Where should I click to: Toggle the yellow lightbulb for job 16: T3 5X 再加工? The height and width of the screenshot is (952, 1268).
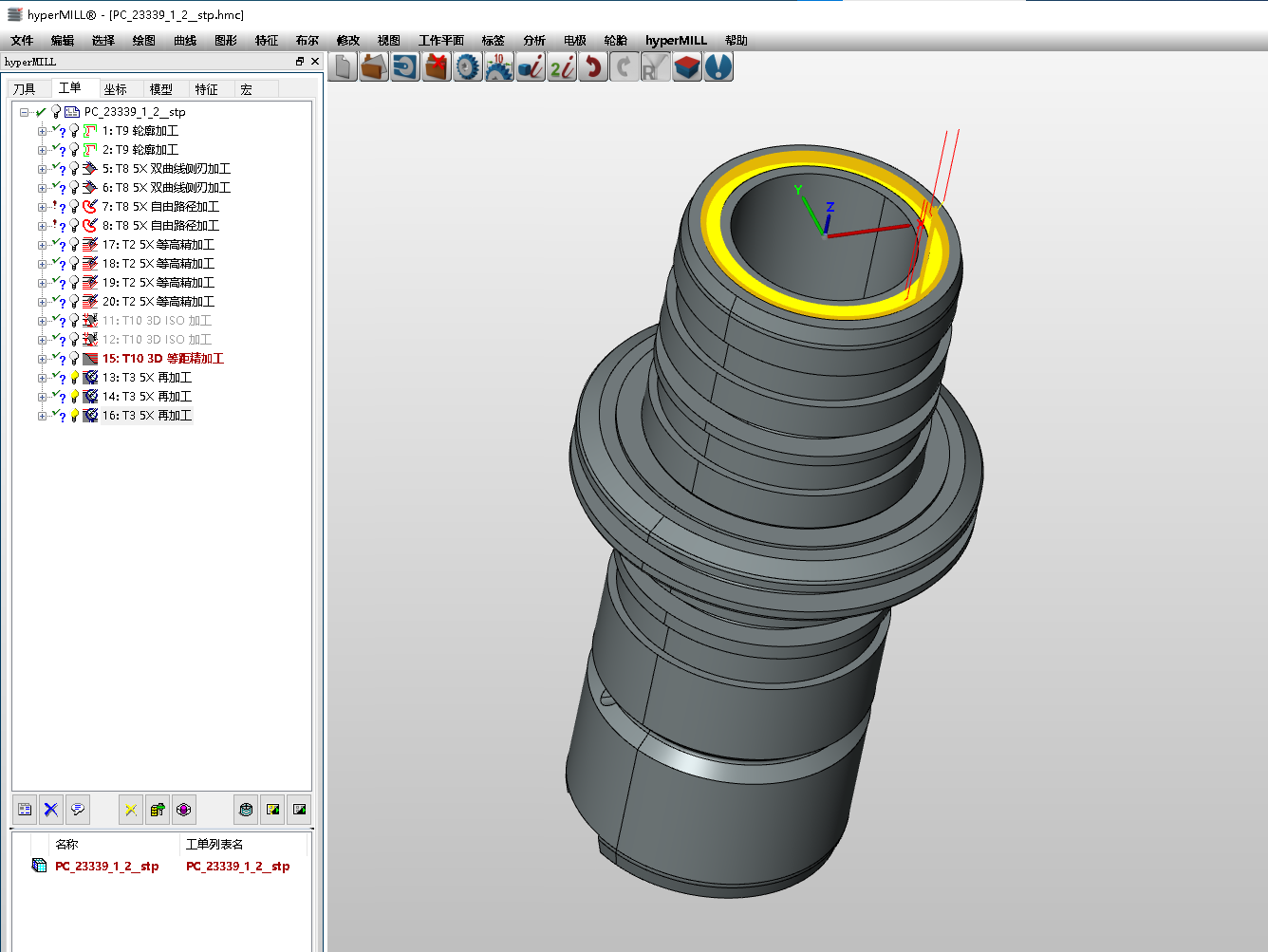(x=74, y=416)
